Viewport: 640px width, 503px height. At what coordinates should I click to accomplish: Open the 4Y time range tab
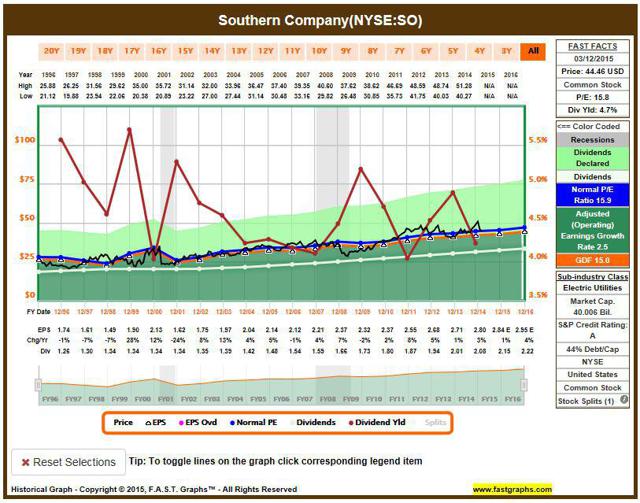pos(480,51)
